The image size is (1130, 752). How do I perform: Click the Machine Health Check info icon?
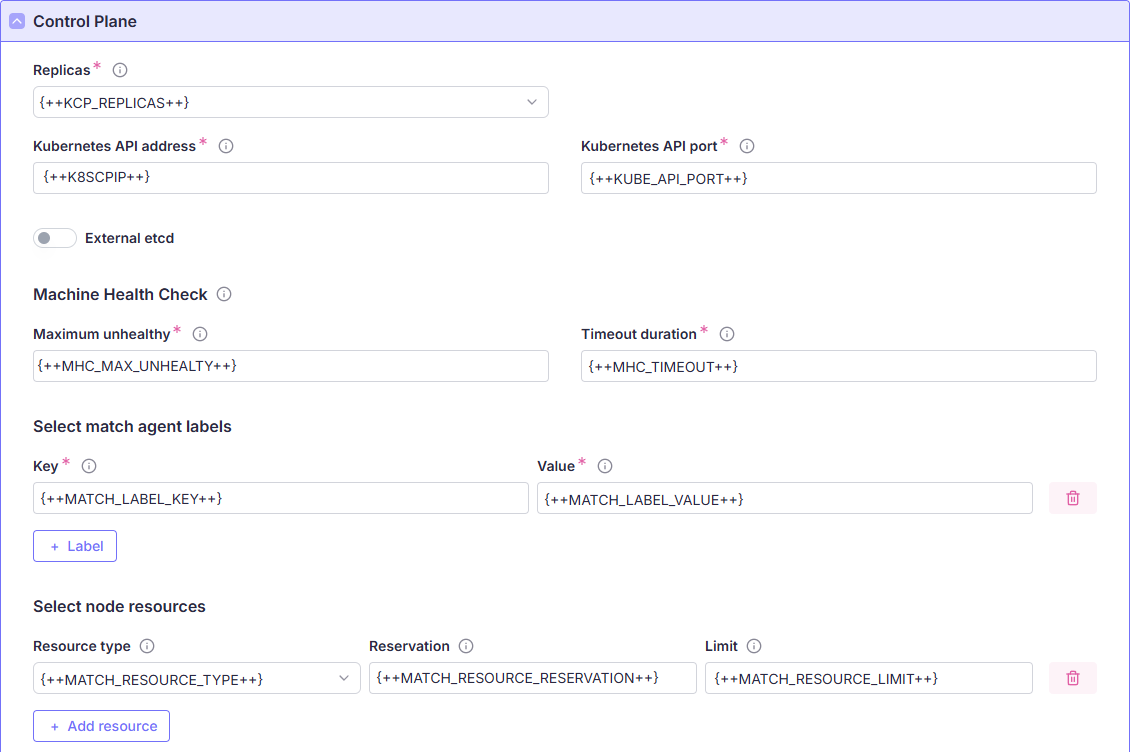click(x=224, y=294)
